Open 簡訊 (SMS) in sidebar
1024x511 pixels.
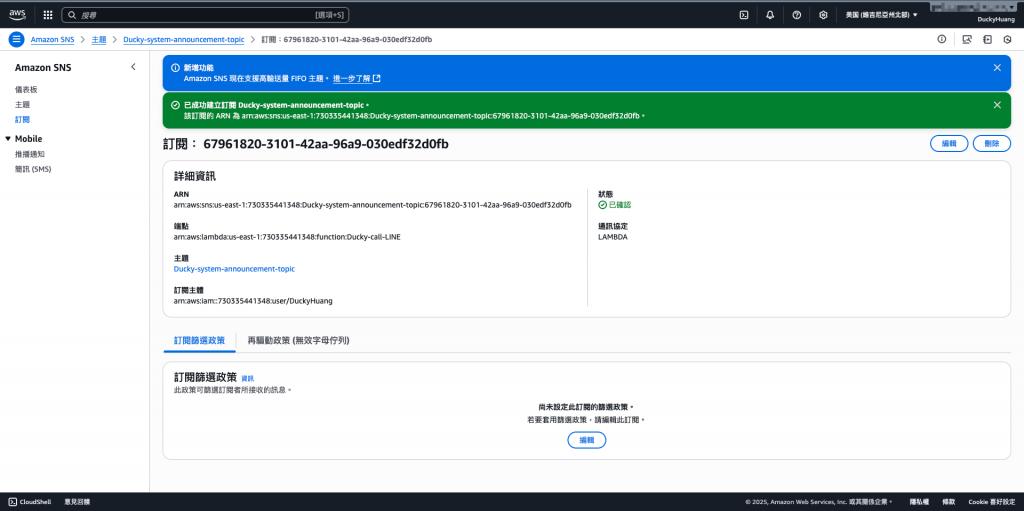(x=33, y=169)
